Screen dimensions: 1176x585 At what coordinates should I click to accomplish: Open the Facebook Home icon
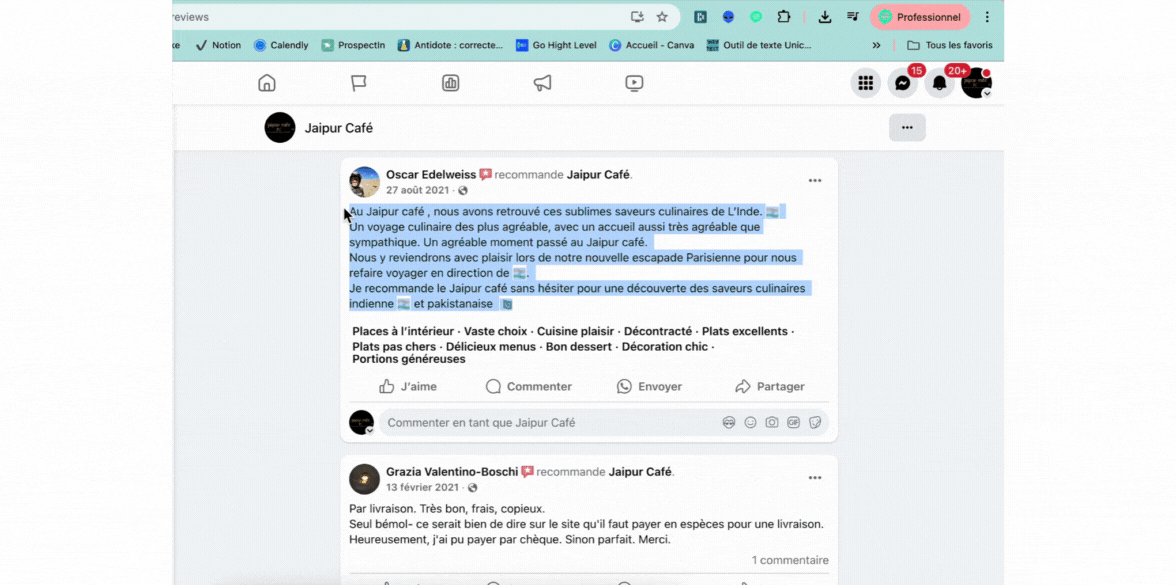[x=267, y=83]
